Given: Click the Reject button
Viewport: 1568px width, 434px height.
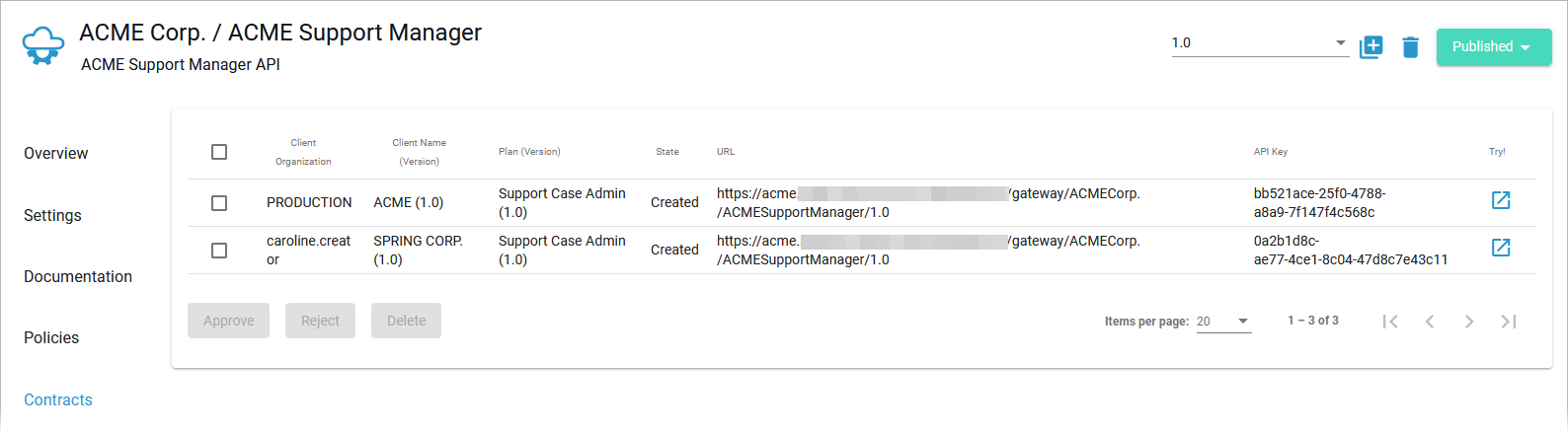Looking at the screenshot, I should point(320,321).
